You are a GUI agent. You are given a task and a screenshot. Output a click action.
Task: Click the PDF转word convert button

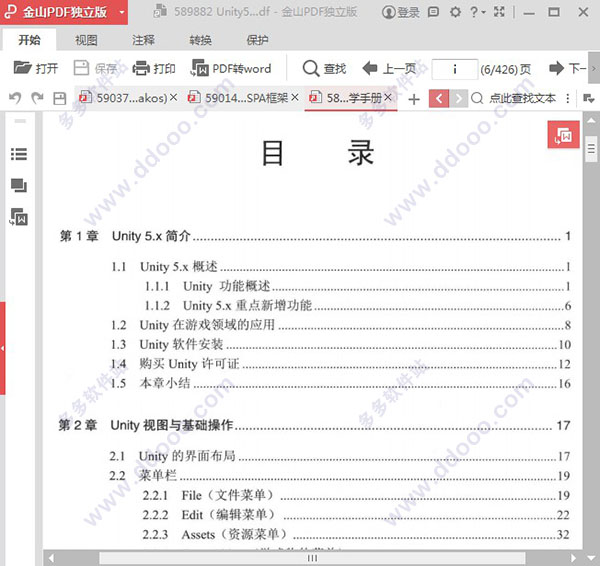tap(231, 69)
